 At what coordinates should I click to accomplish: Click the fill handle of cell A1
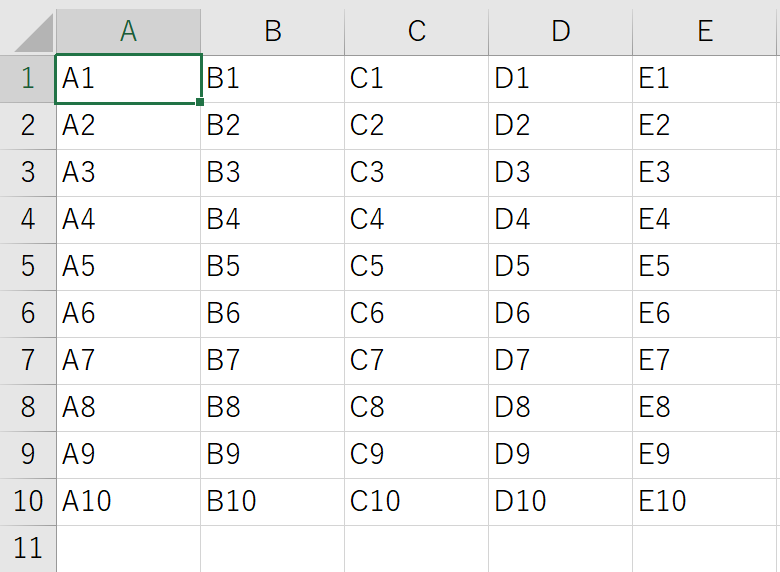point(199,102)
